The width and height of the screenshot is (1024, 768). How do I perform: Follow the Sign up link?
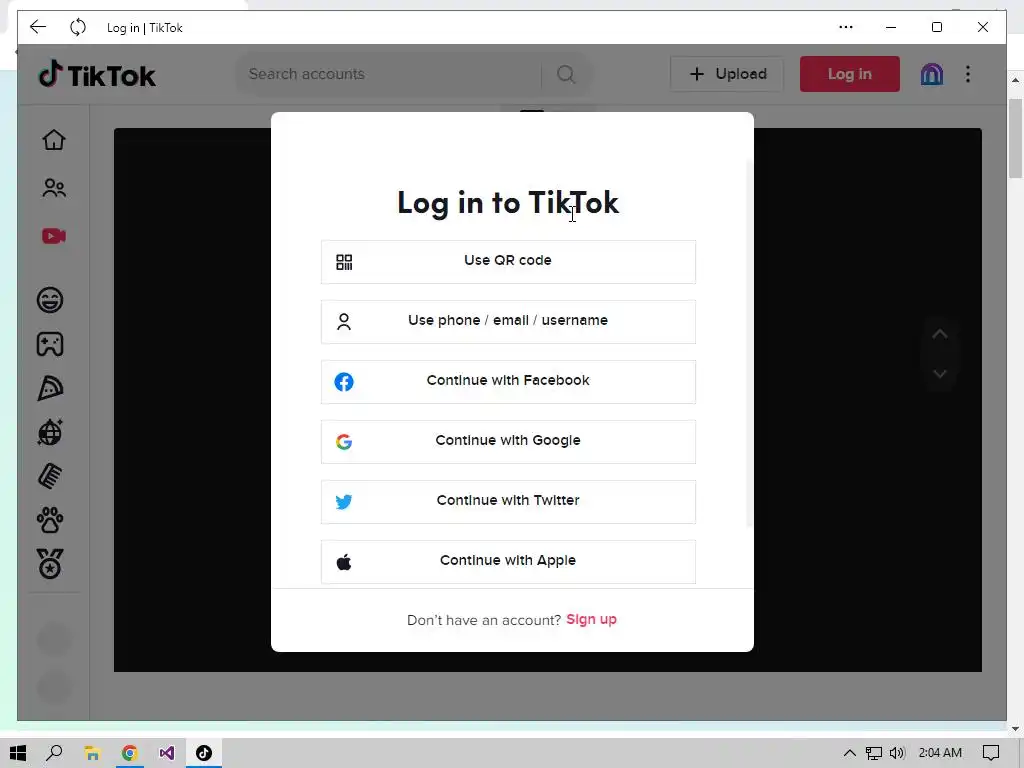[591, 619]
